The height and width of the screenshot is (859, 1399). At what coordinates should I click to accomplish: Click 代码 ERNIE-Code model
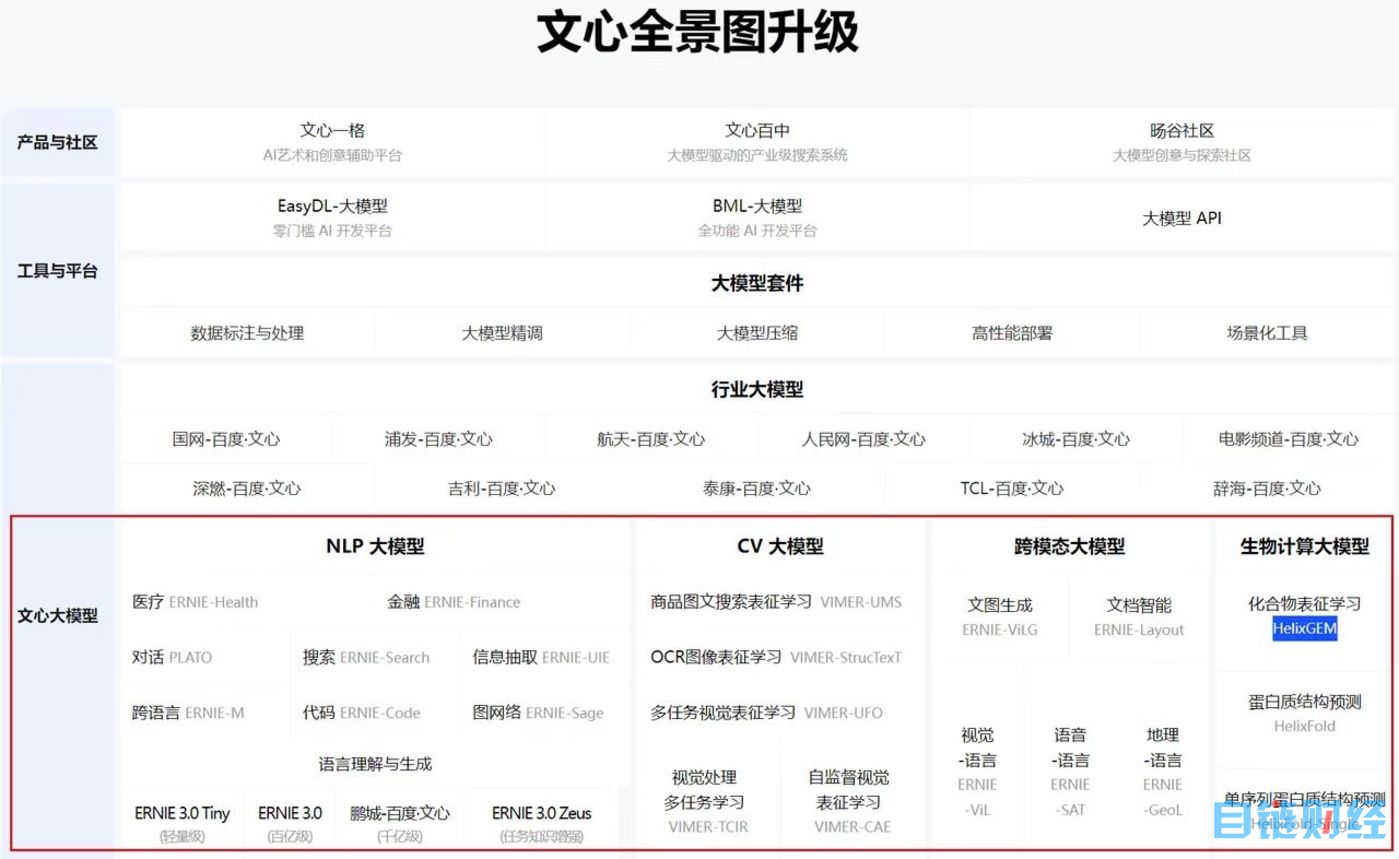coord(361,713)
